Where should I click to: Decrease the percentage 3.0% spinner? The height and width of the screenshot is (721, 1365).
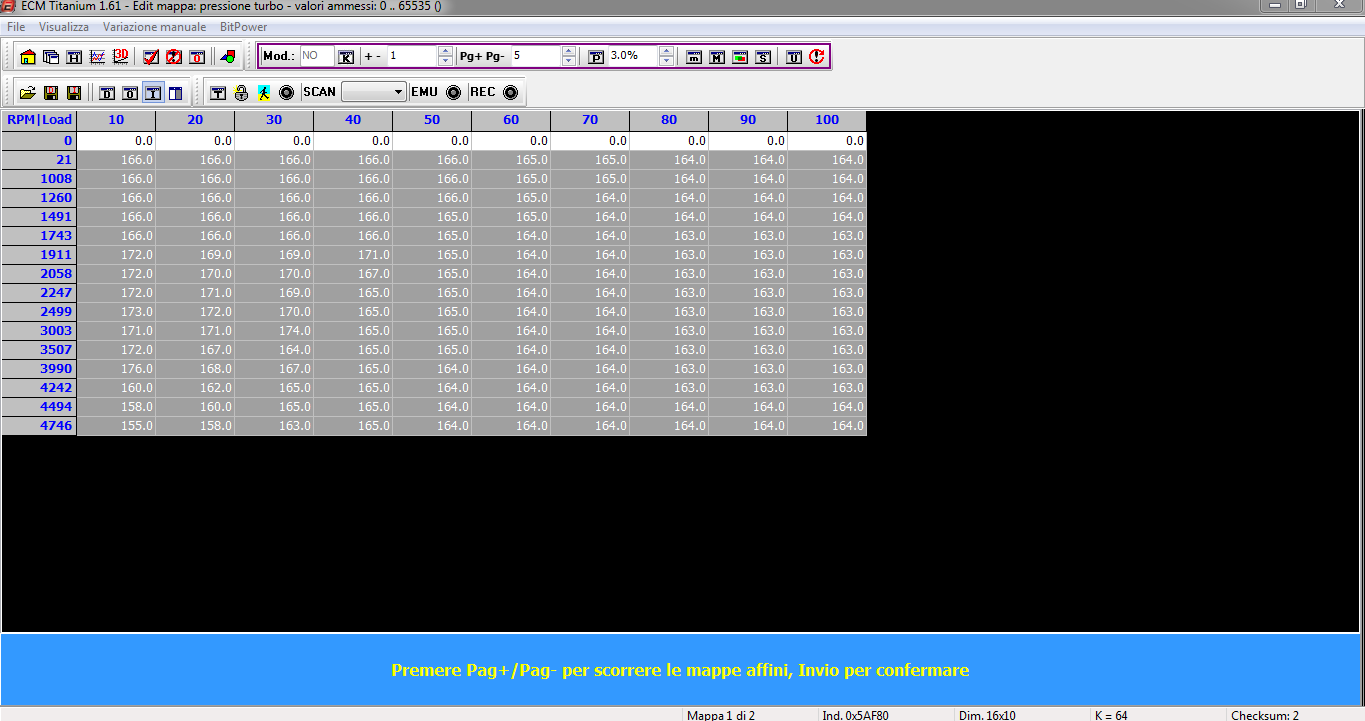pyautogui.click(x=666, y=62)
